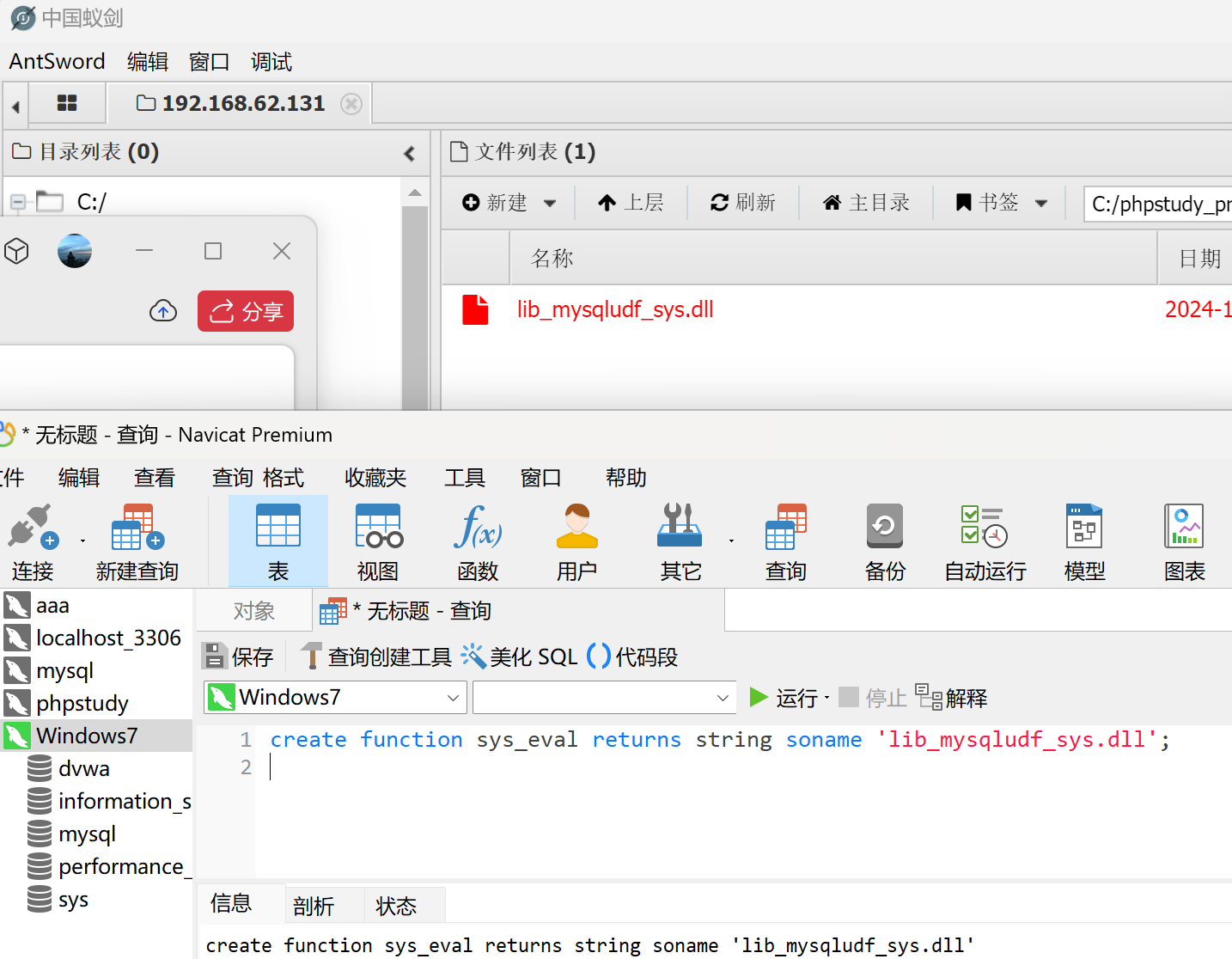
Task: Open Navicat's 查询 menu
Action: 233,478
